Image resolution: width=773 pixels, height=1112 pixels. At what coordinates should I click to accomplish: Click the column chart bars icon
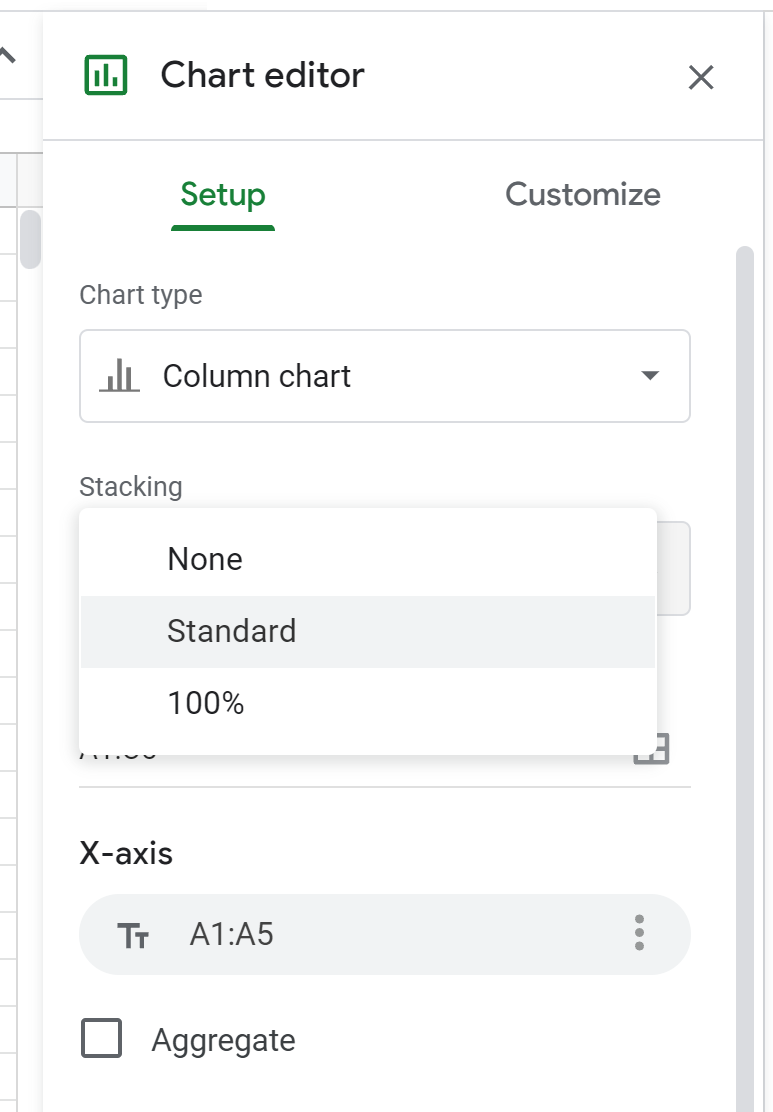click(120, 376)
